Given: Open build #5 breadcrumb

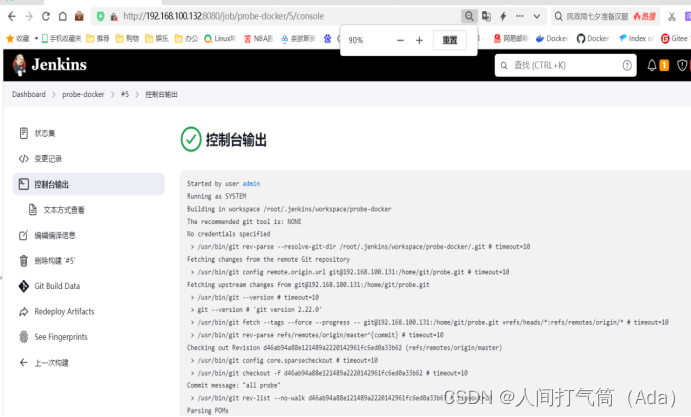Looking at the screenshot, I should point(125,94).
